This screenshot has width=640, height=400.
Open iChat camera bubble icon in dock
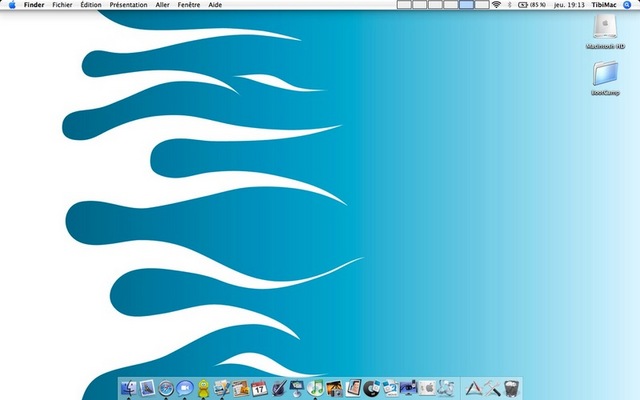pos(184,388)
